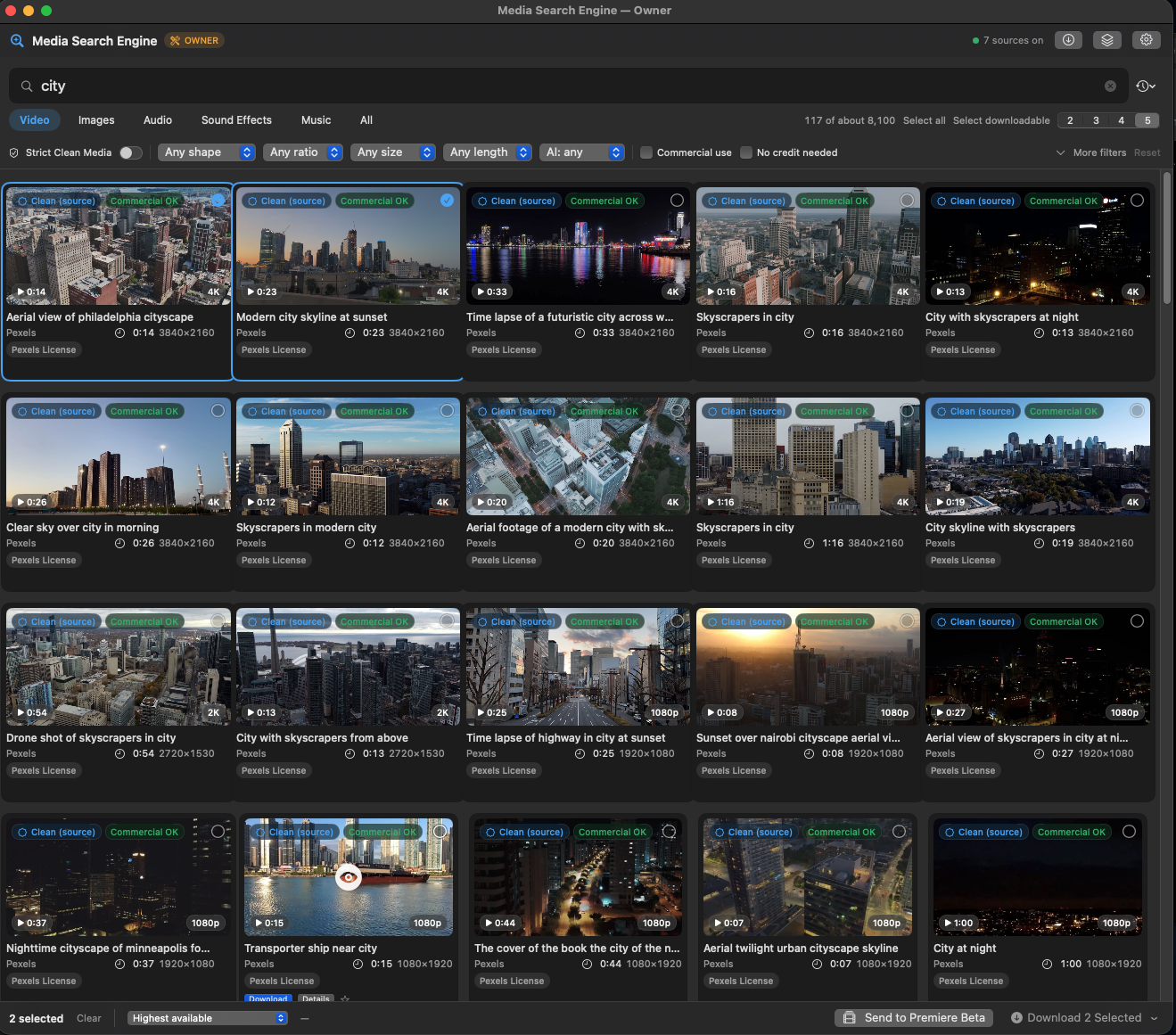1176x1035 pixels.
Task: Open the Highest available quality dropdown
Action: (x=208, y=1018)
